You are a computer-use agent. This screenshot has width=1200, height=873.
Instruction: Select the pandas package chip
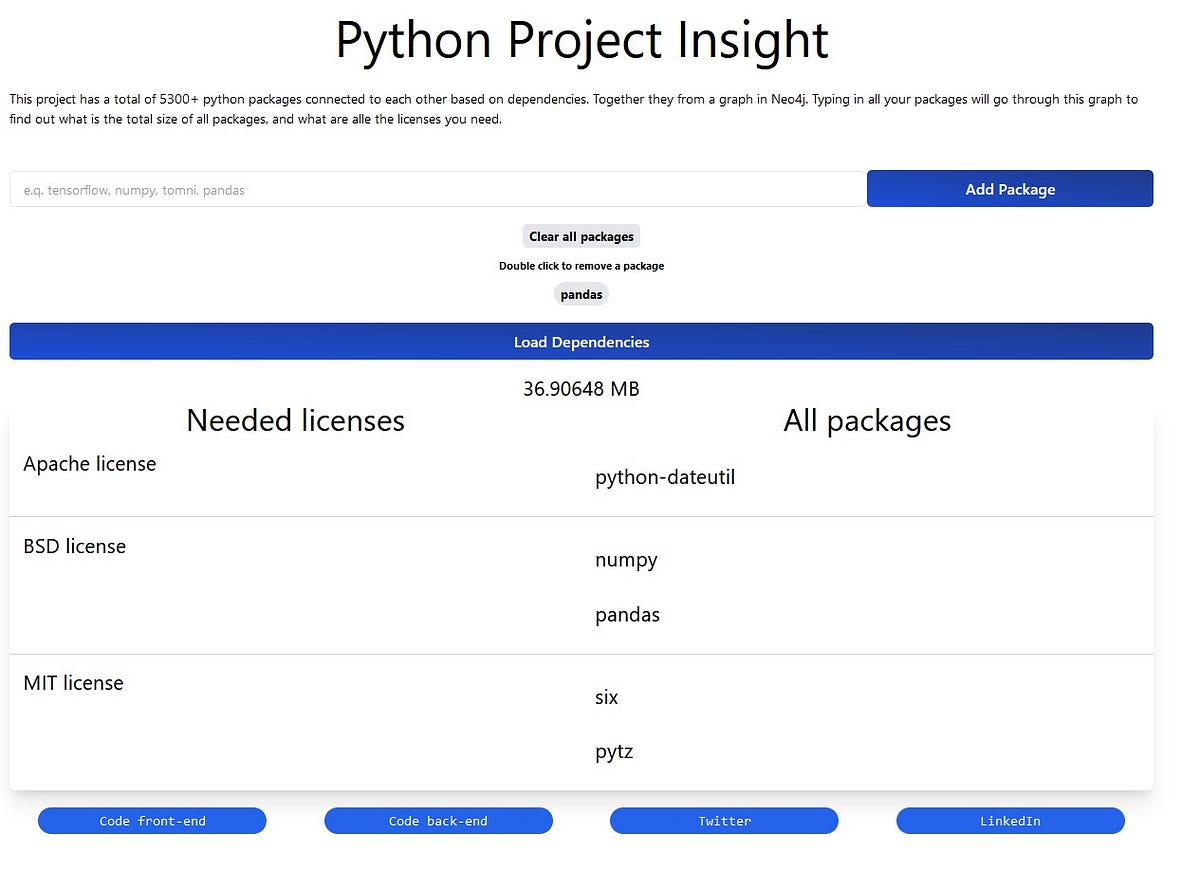pos(581,294)
